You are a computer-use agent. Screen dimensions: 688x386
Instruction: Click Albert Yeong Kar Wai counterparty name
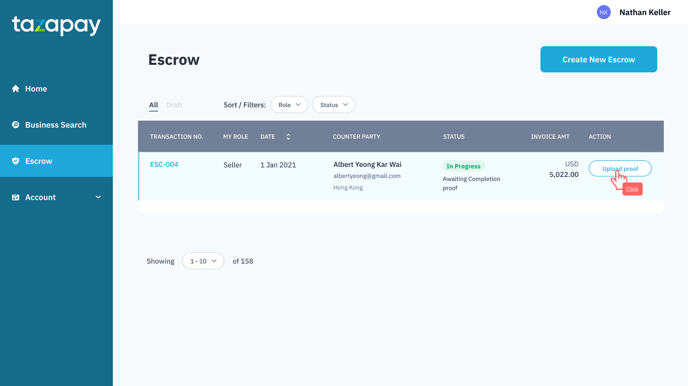click(x=367, y=164)
